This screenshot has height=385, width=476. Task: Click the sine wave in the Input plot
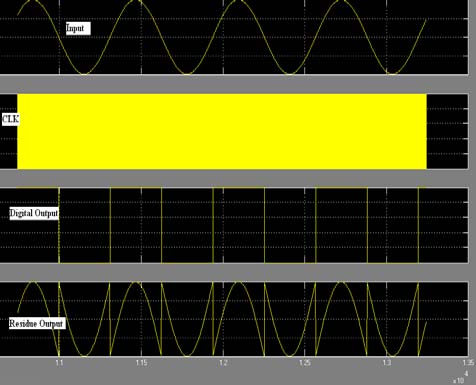[222, 37]
